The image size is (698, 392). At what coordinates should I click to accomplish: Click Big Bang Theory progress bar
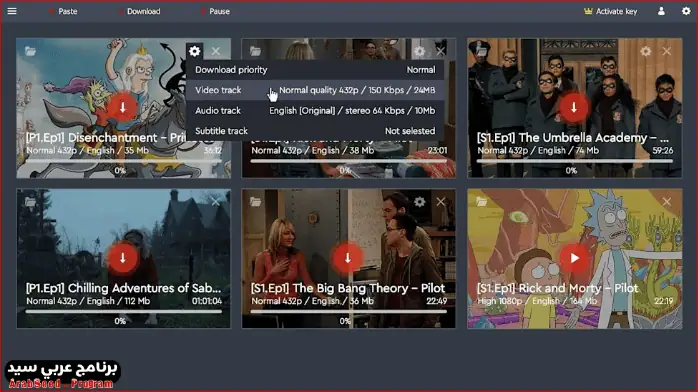coord(349,311)
